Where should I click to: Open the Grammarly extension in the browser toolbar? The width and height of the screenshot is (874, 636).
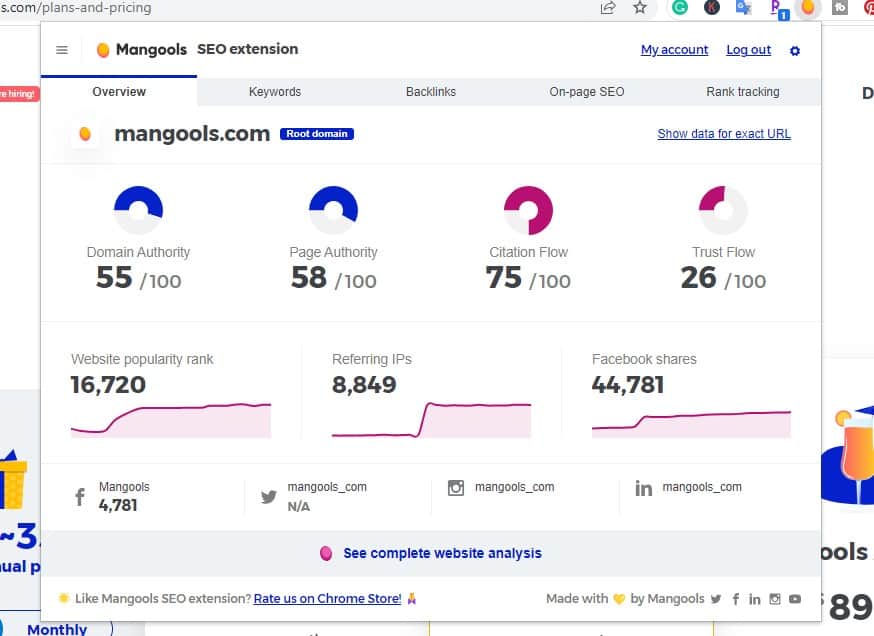[x=679, y=8]
